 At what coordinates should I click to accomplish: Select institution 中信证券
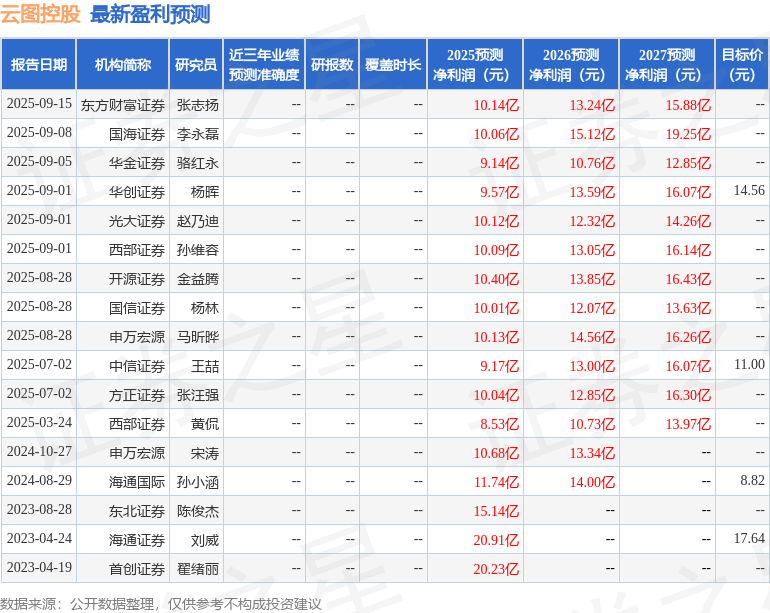(x=137, y=366)
